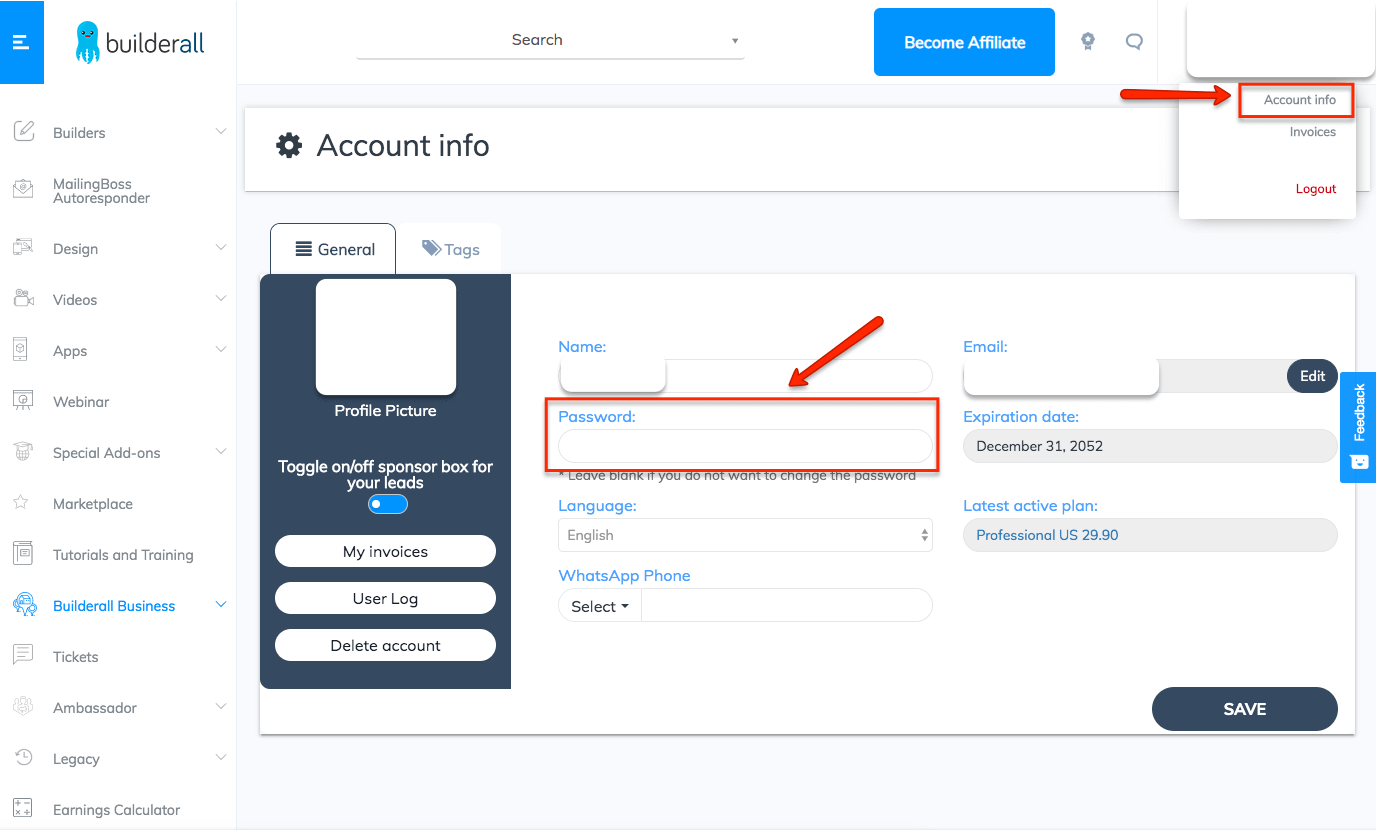
Task: Open the Search dropdown box
Action: coord(550,41)
